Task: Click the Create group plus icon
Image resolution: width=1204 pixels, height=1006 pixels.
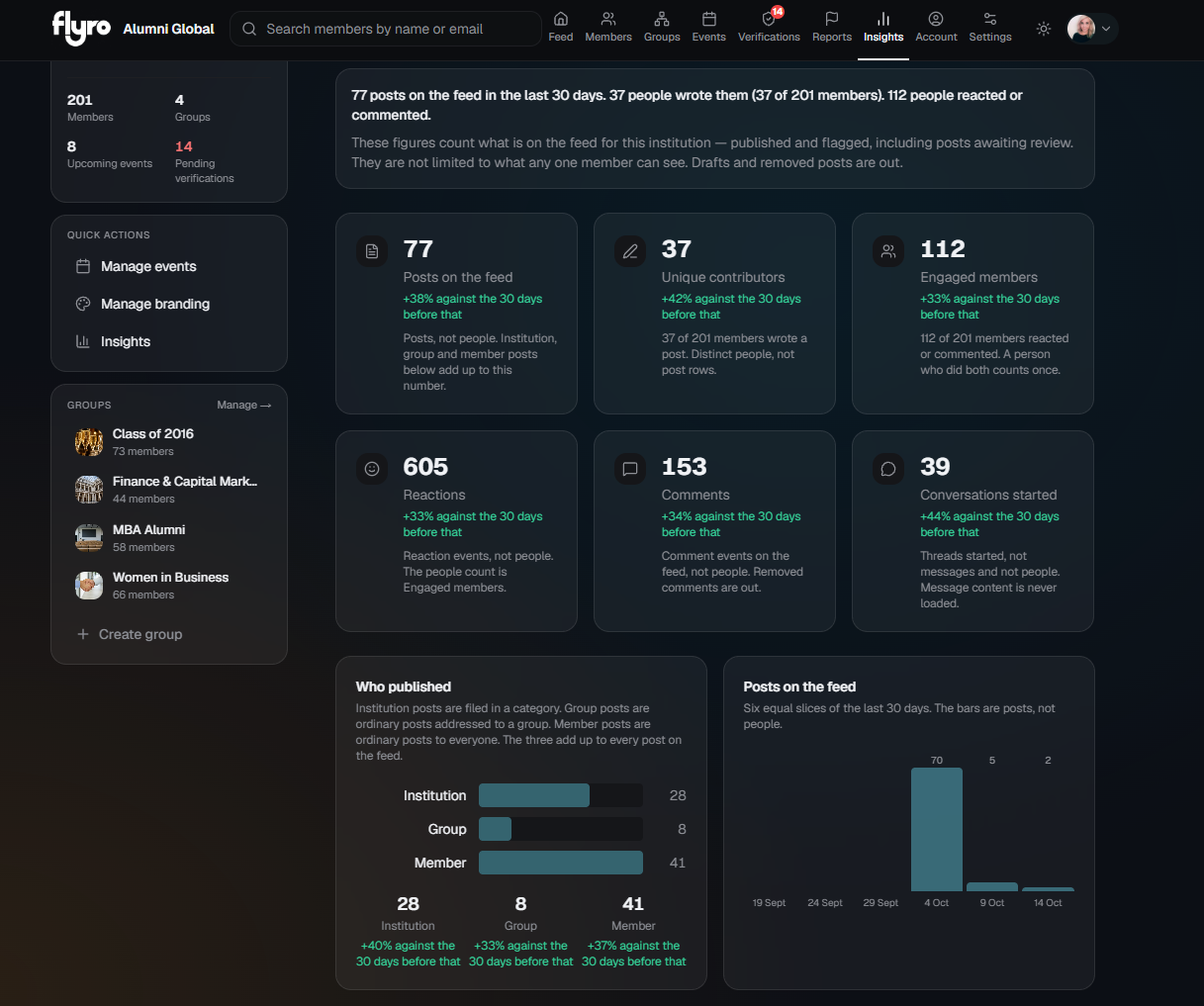Action: click(83, 634)
